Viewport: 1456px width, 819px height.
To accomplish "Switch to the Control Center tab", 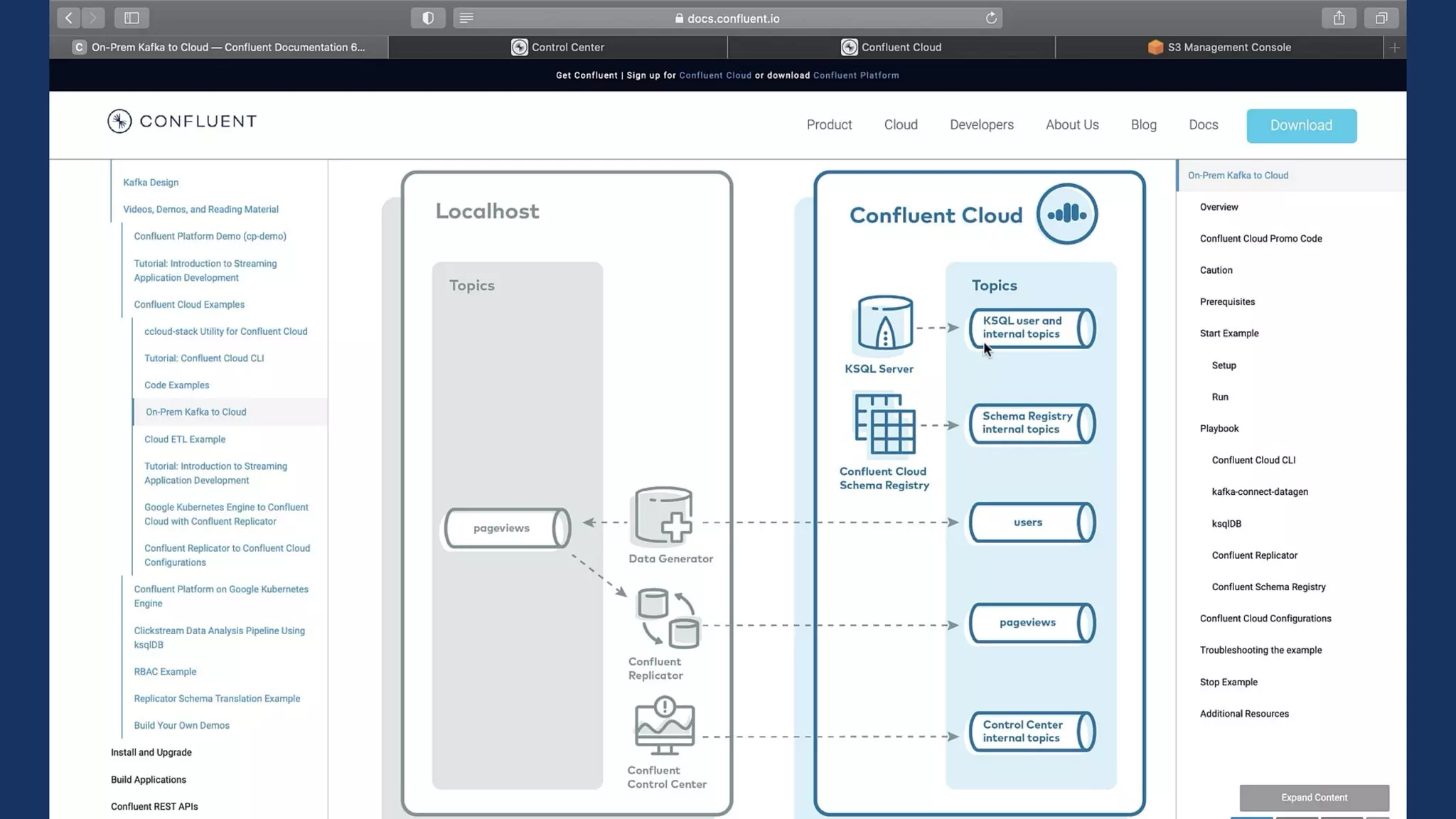I will [x=558, y=47].
